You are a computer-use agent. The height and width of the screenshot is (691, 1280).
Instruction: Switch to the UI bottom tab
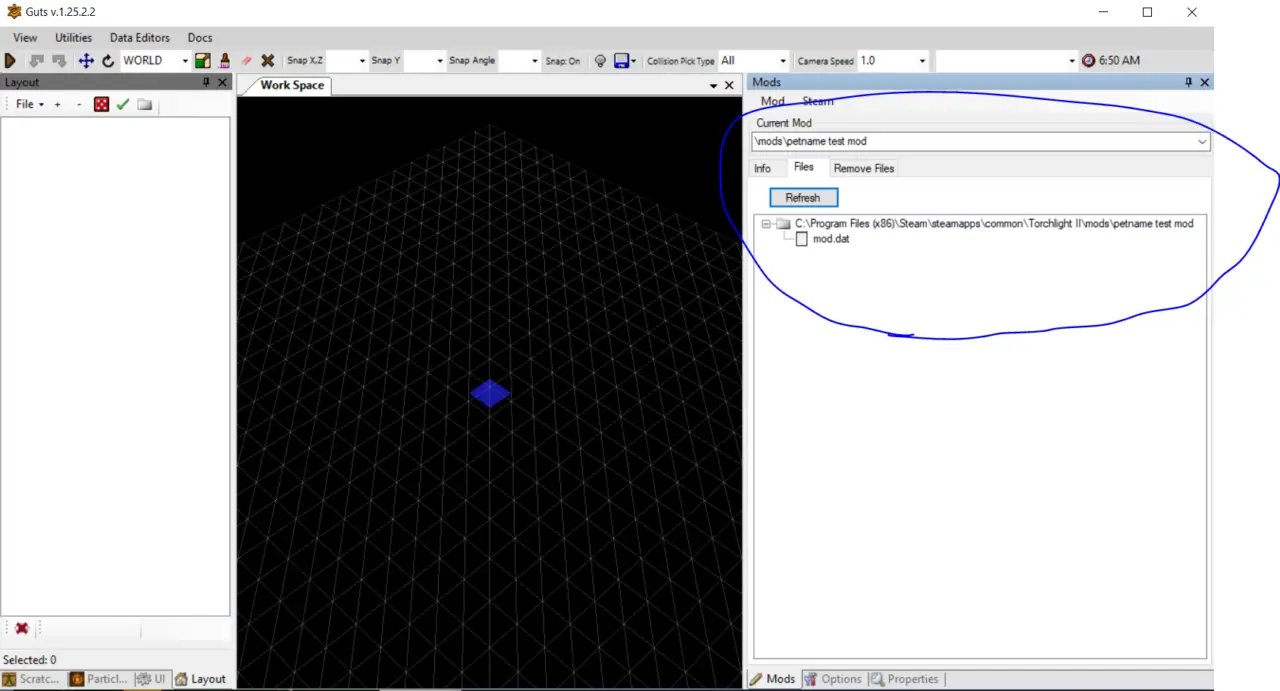(x=151, y=679)
